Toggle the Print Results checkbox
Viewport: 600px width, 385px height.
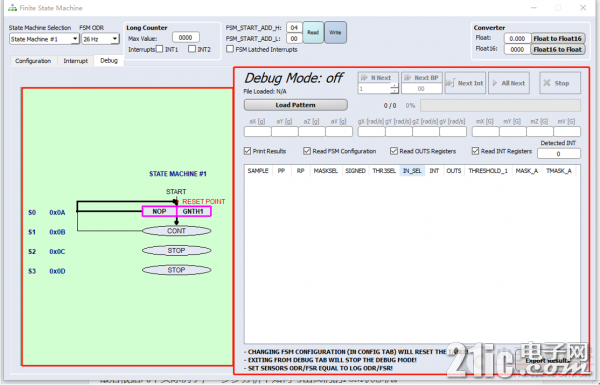(248, 151)
